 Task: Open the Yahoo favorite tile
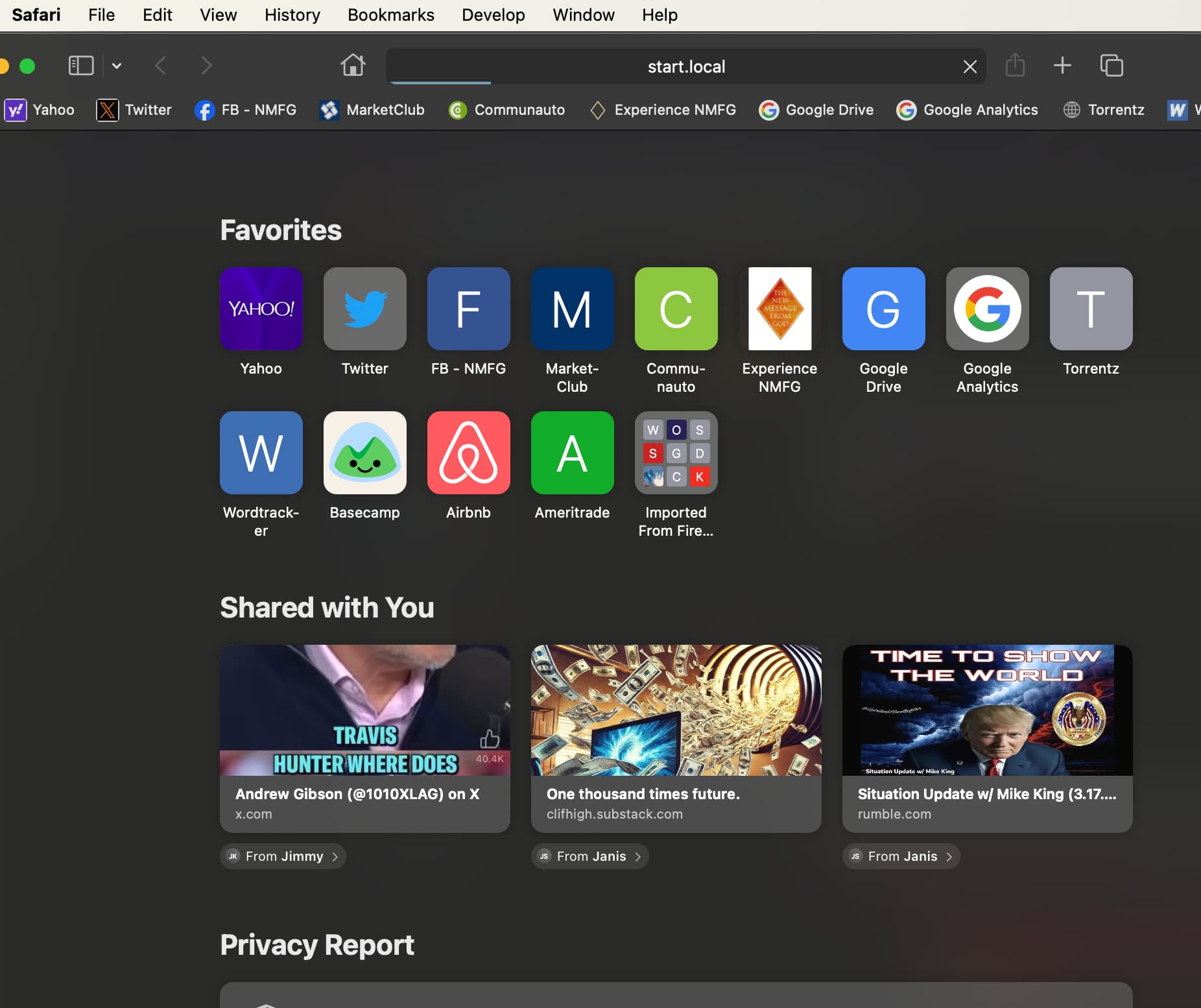pyautogui.click(x=261, y=309)
